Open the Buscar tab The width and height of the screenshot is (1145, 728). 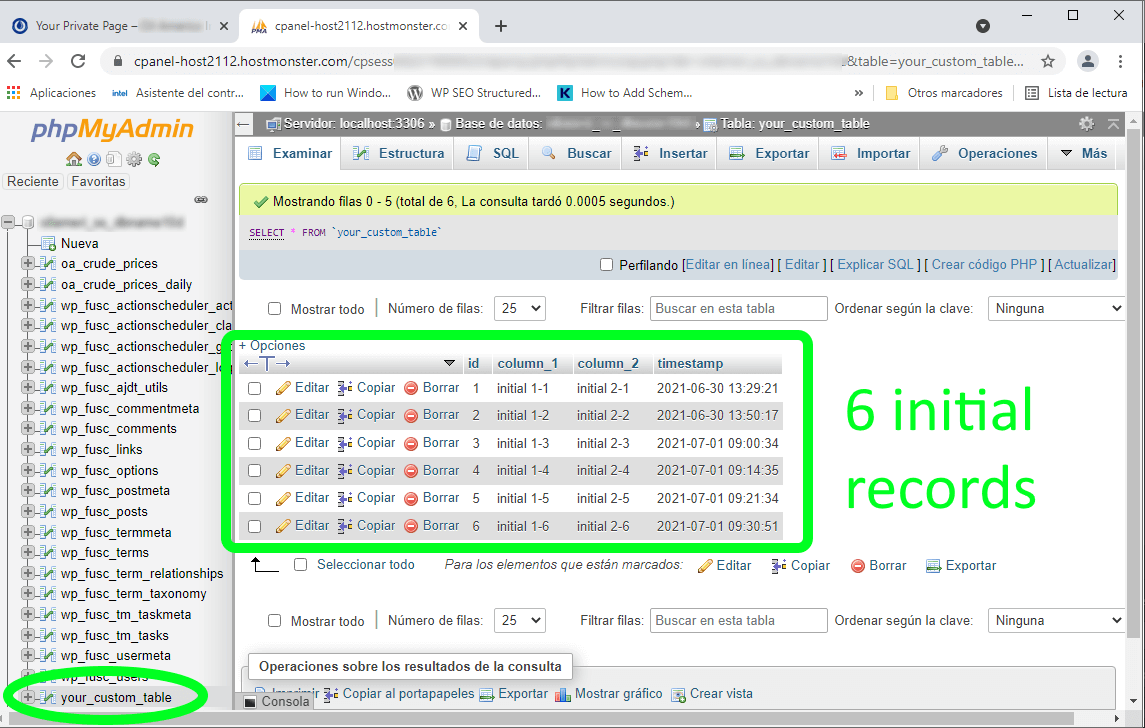pos(577,153)
